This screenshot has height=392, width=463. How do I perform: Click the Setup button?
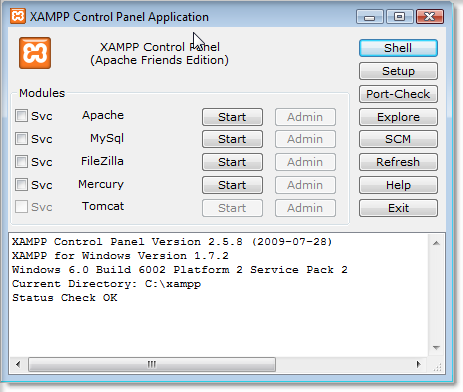[398, 71]
